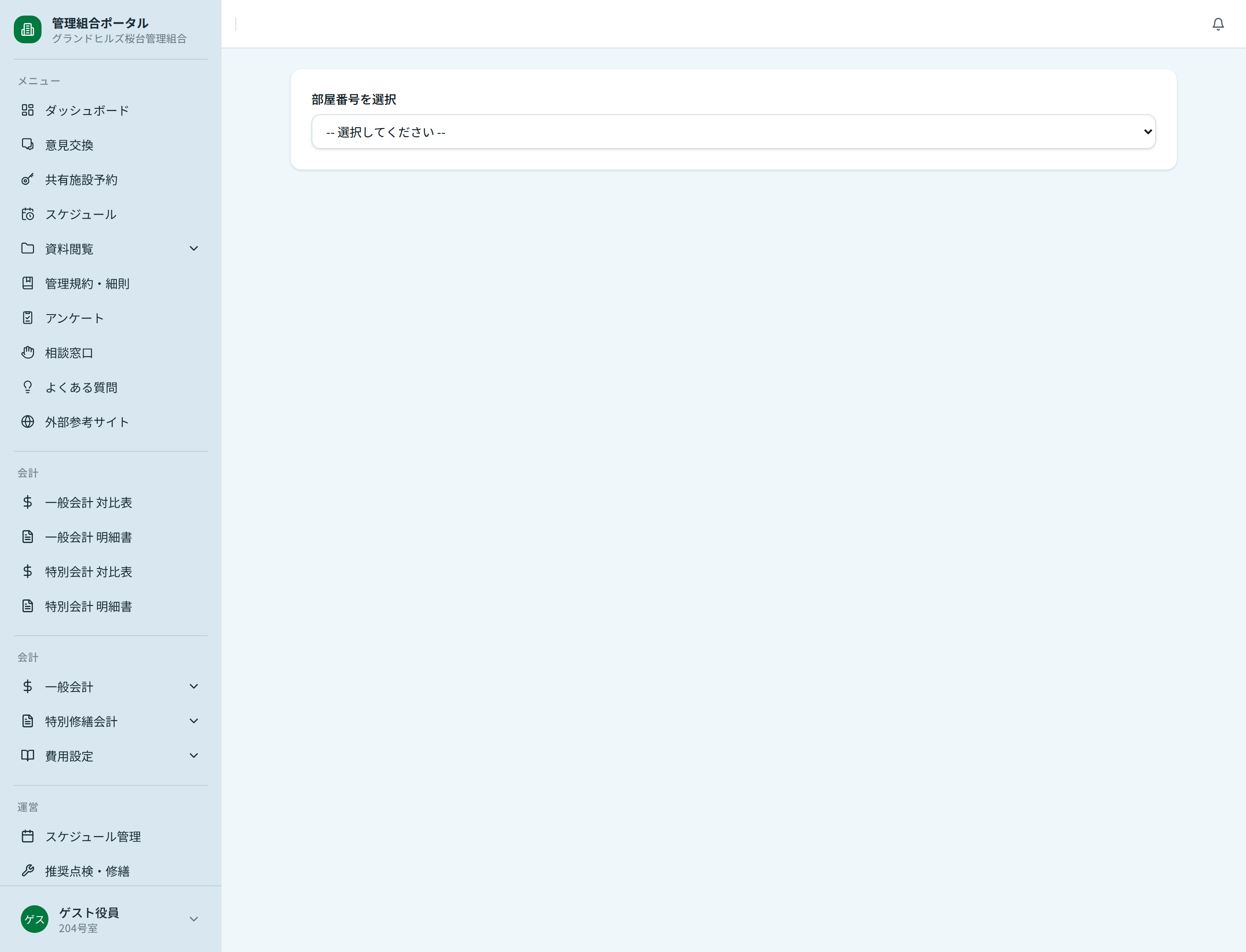Click the wrench icon for 推奨点検・修繕
The width and height of the screenshot is (1246, 952).
pyautogui.click(x=27, y=870)
